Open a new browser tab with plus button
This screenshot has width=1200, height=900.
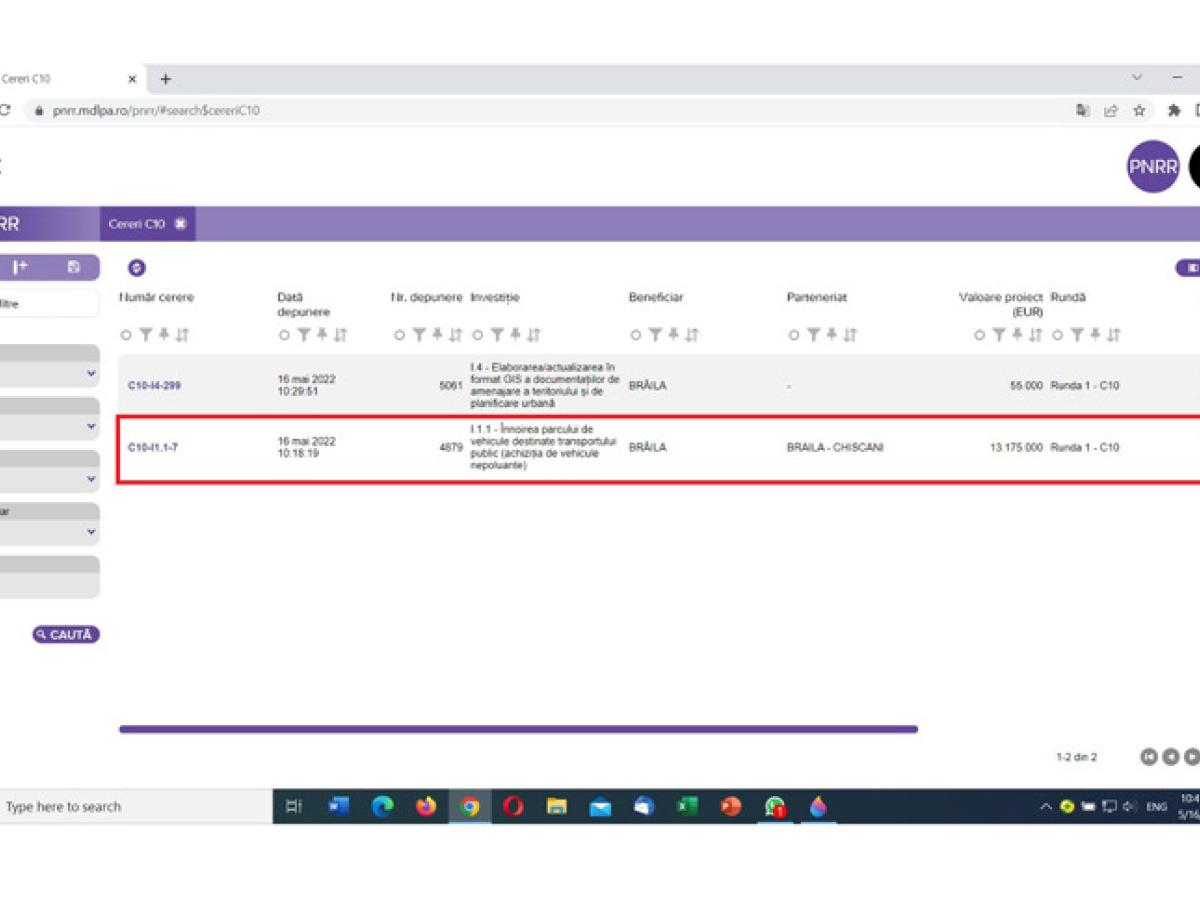(166, 79)
